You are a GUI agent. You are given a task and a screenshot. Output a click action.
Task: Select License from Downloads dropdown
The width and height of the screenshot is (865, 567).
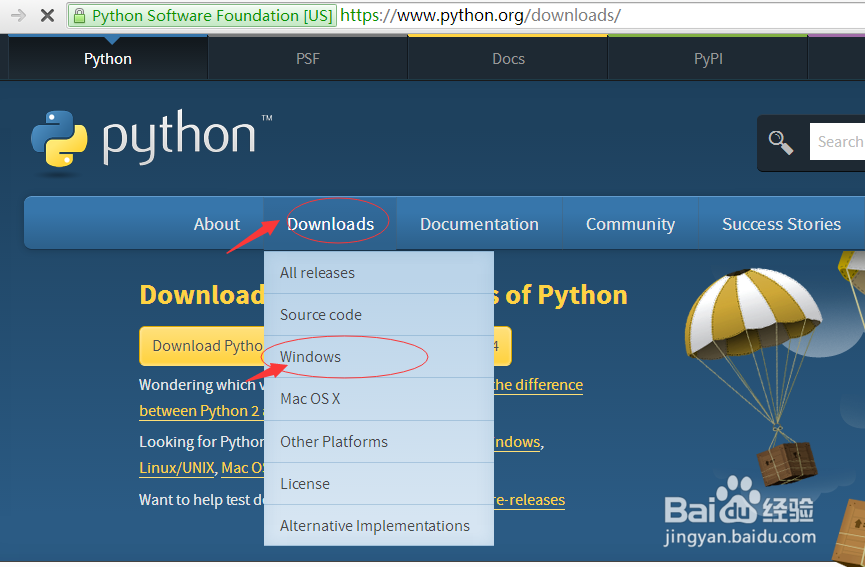379,484
